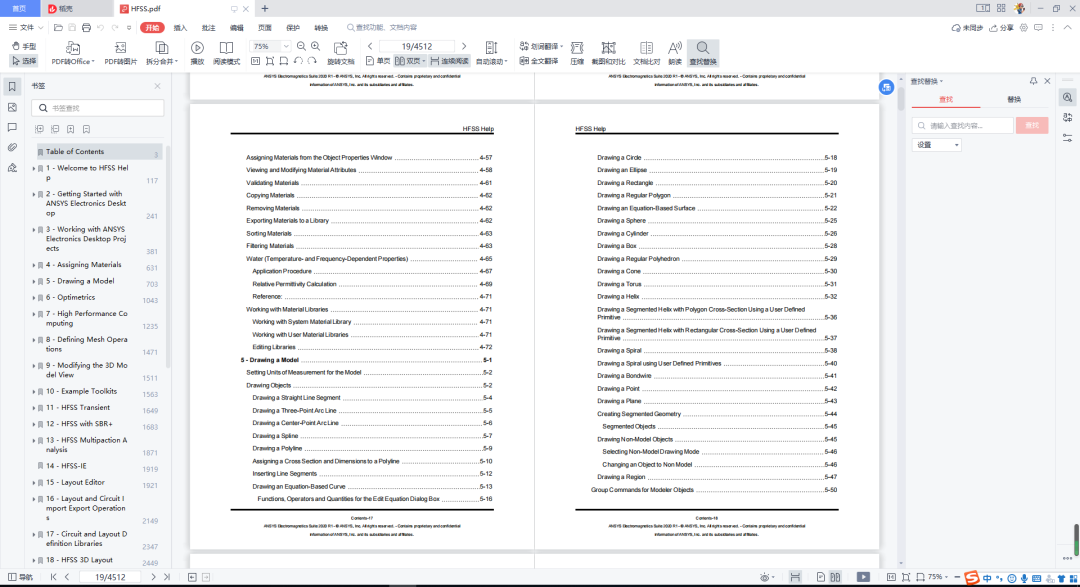Expand the '5 - Drawing a Model' bookmark
Viewport: 1080px width, 587px height.
point(33,281)
